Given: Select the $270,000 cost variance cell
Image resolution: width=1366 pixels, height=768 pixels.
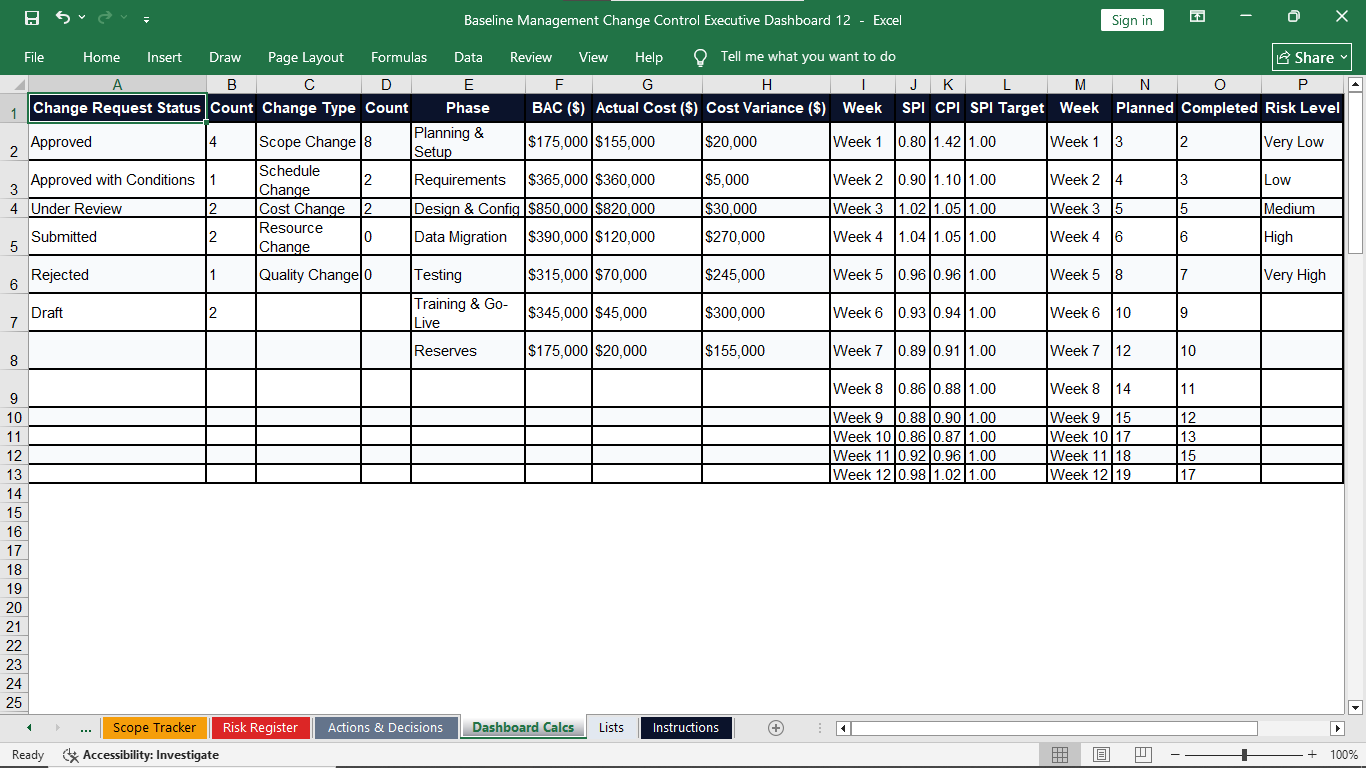Looking at the screenshot, I should pyautogui.click(x=766, y=237).
